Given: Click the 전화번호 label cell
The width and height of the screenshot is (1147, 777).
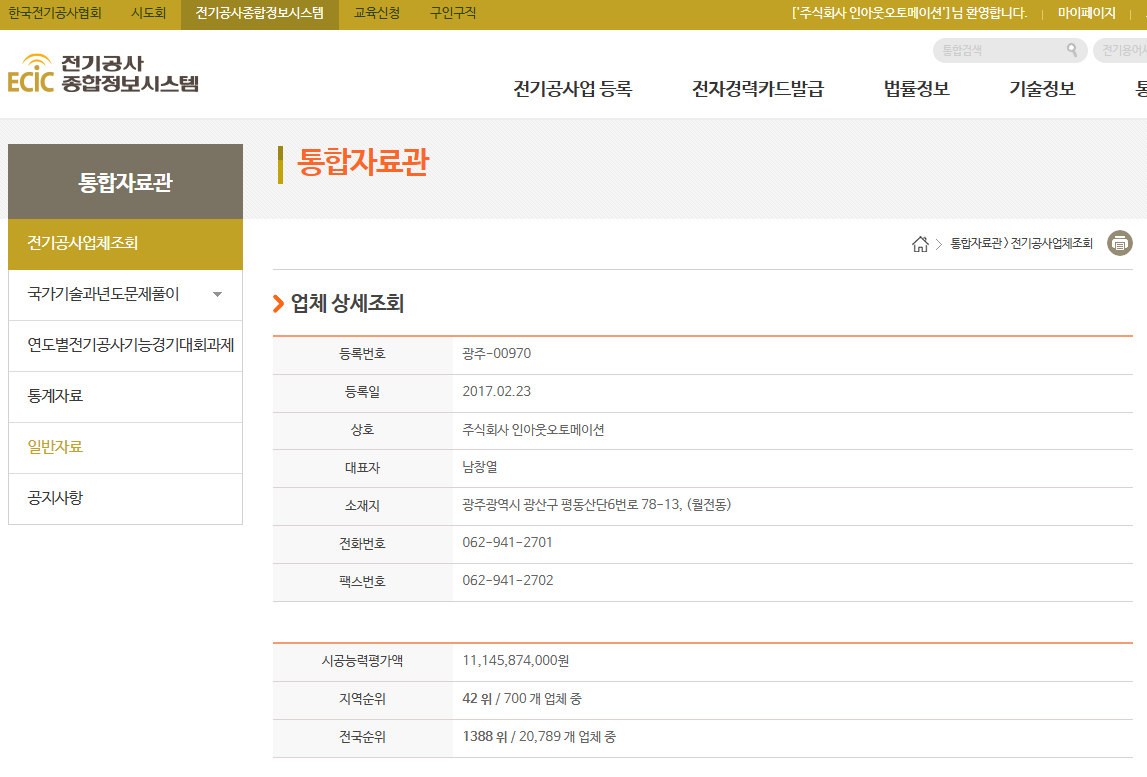Looking at the screenshot, I should pos(363,544).
